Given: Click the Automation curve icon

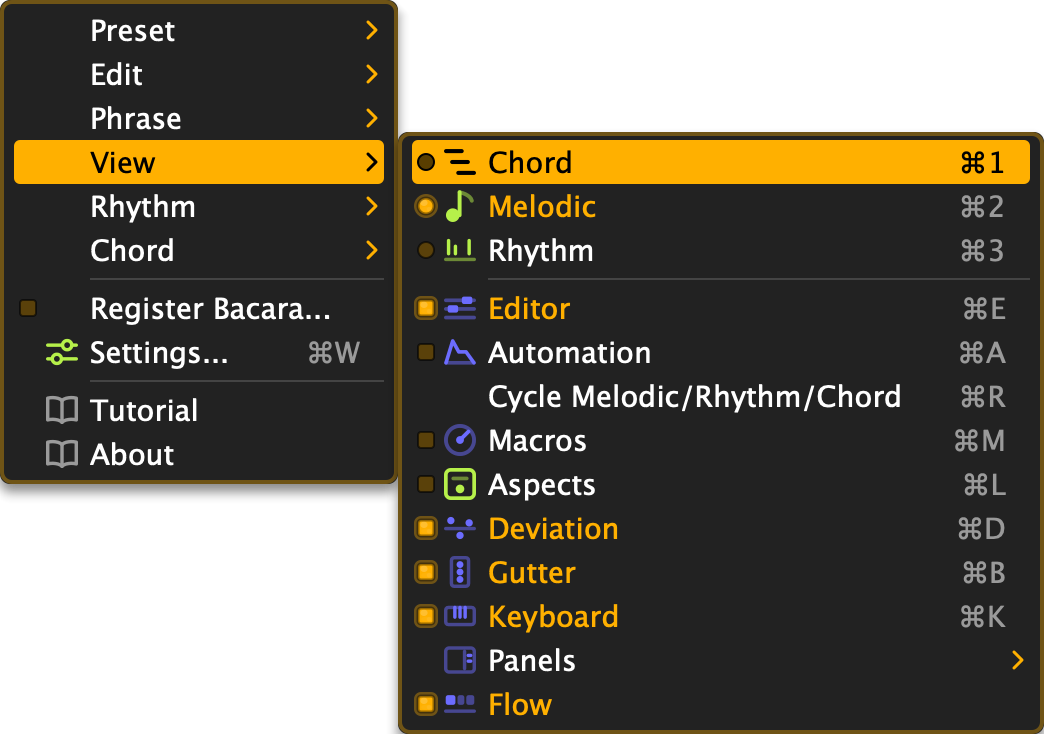Looking at the screenshot, I should click(459, 352).
